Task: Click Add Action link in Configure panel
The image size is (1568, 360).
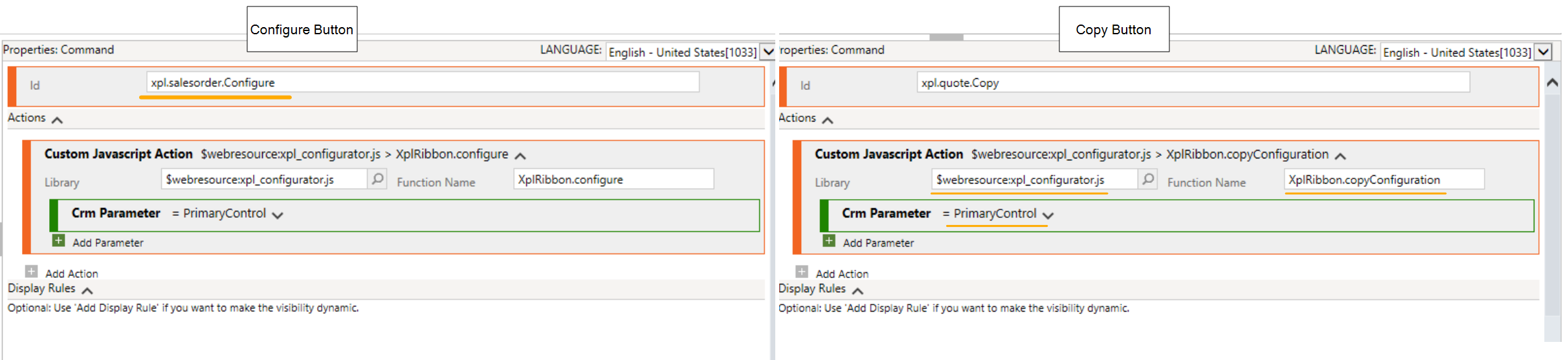Action: pos(72,273)
